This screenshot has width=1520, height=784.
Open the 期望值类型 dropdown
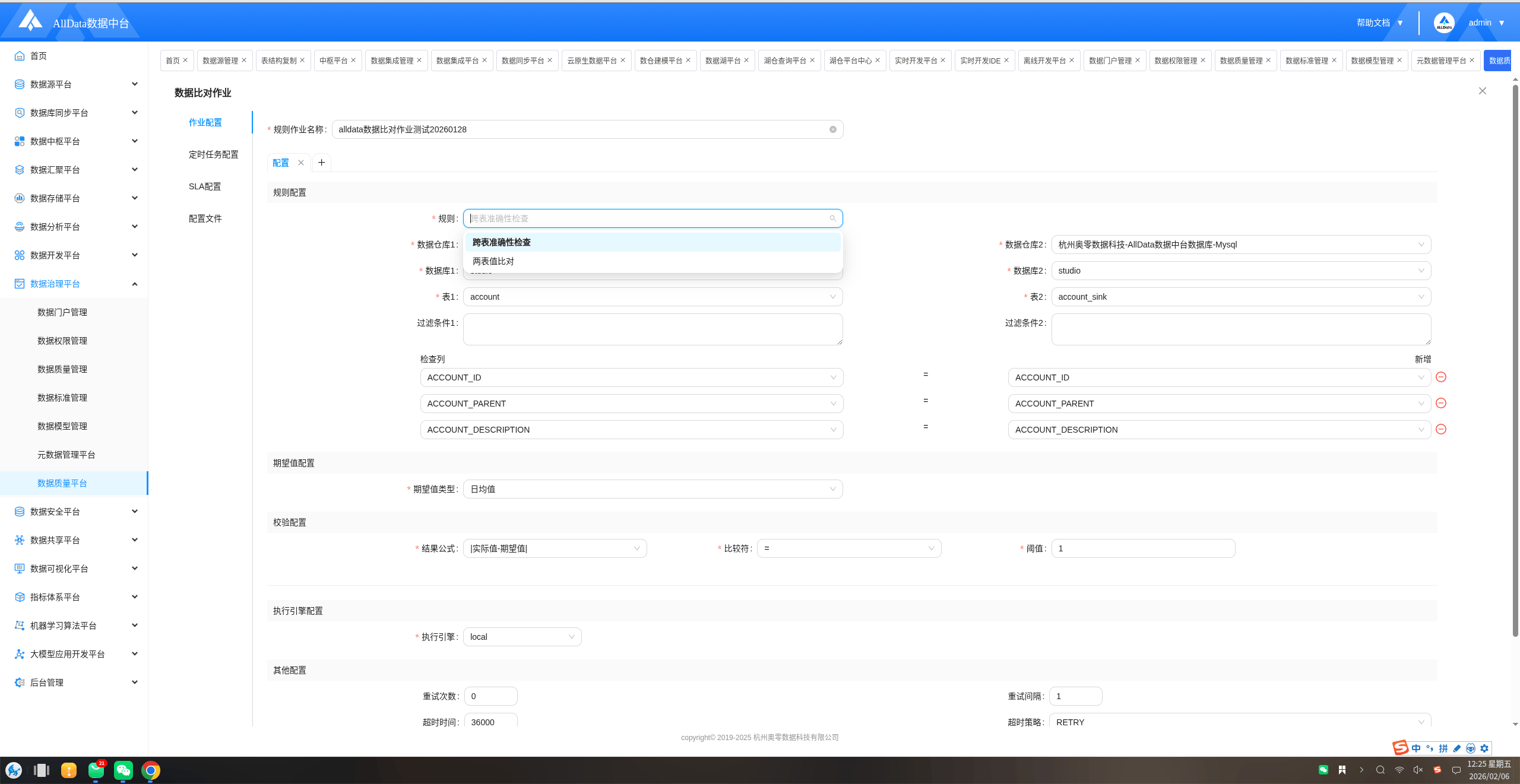pyautogui.click(x=652, y=489)
